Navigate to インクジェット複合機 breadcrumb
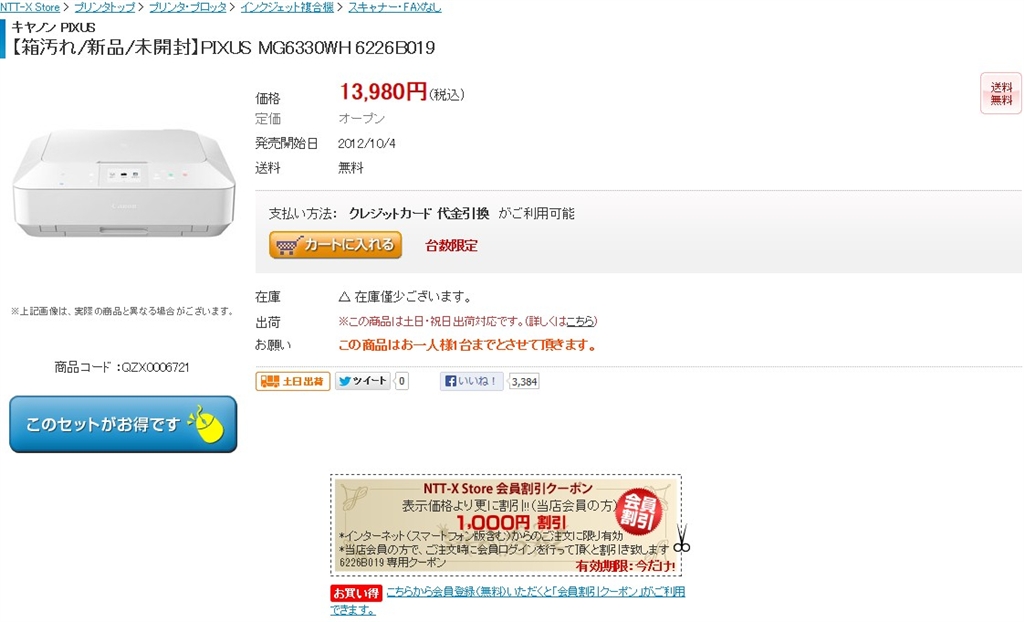This screenshot has width=1024, height=622. (x=287, y=7)
